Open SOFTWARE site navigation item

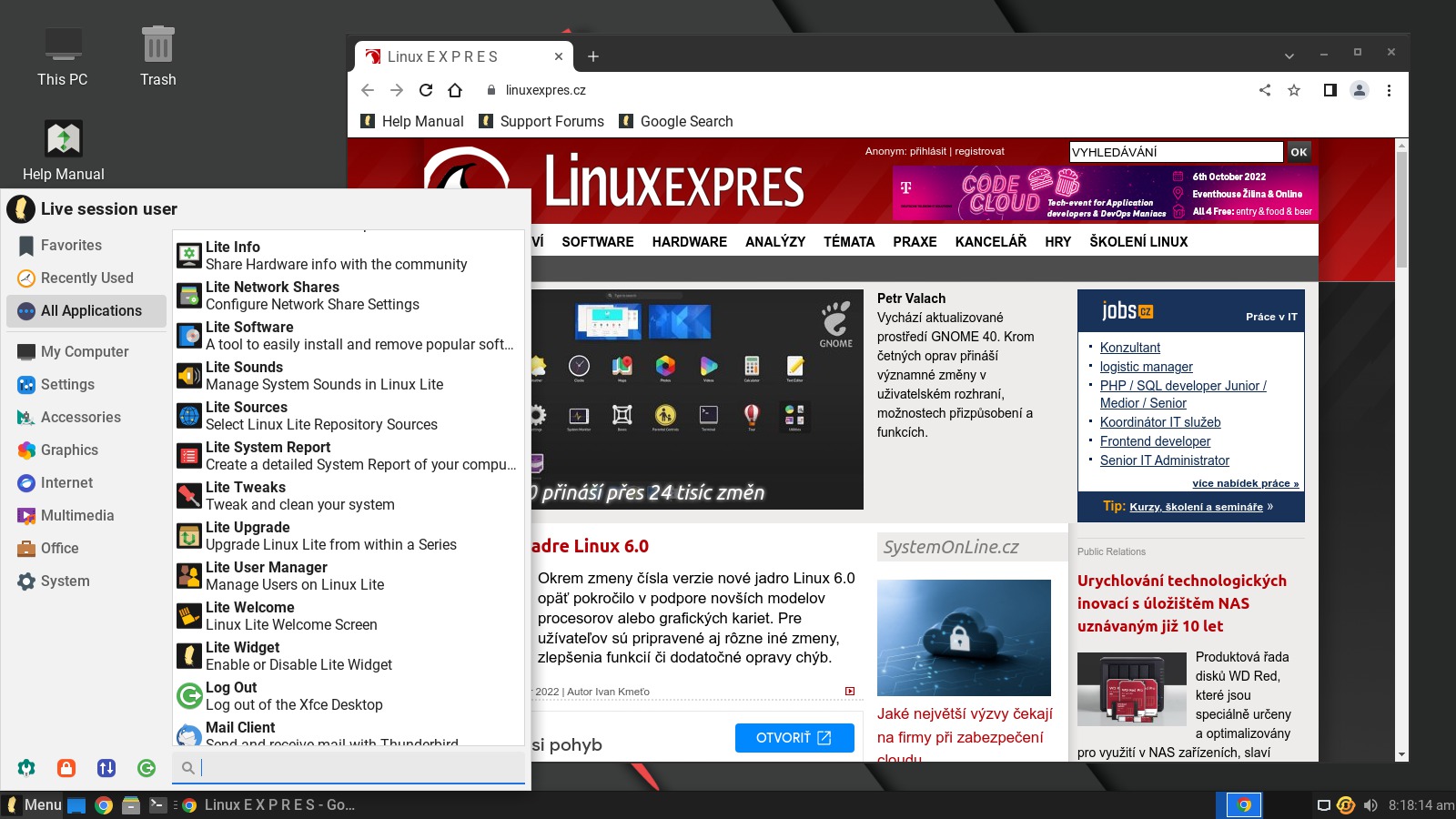coord(598,242)
